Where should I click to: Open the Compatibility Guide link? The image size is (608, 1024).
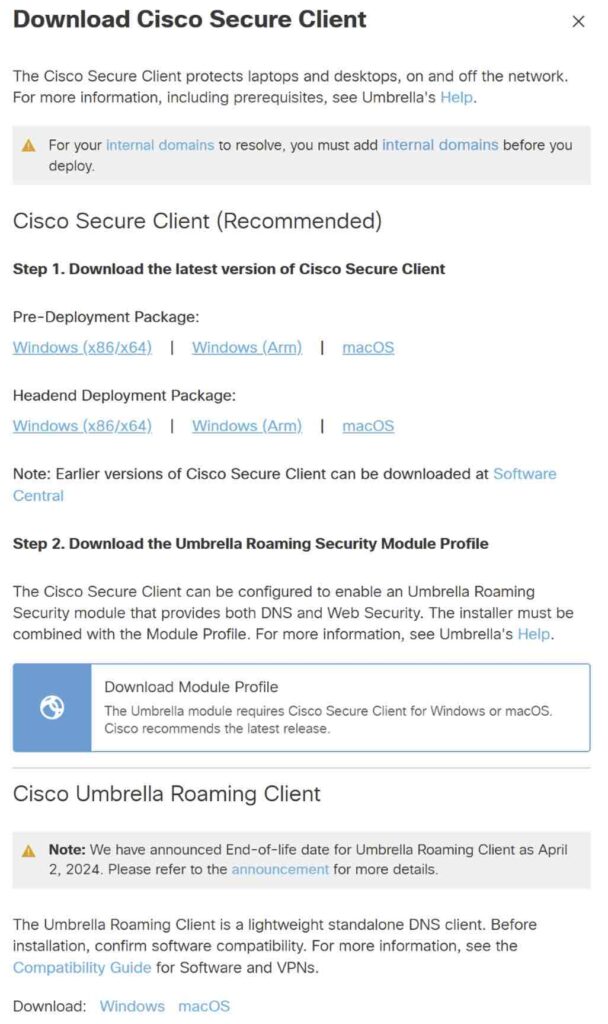82,967
